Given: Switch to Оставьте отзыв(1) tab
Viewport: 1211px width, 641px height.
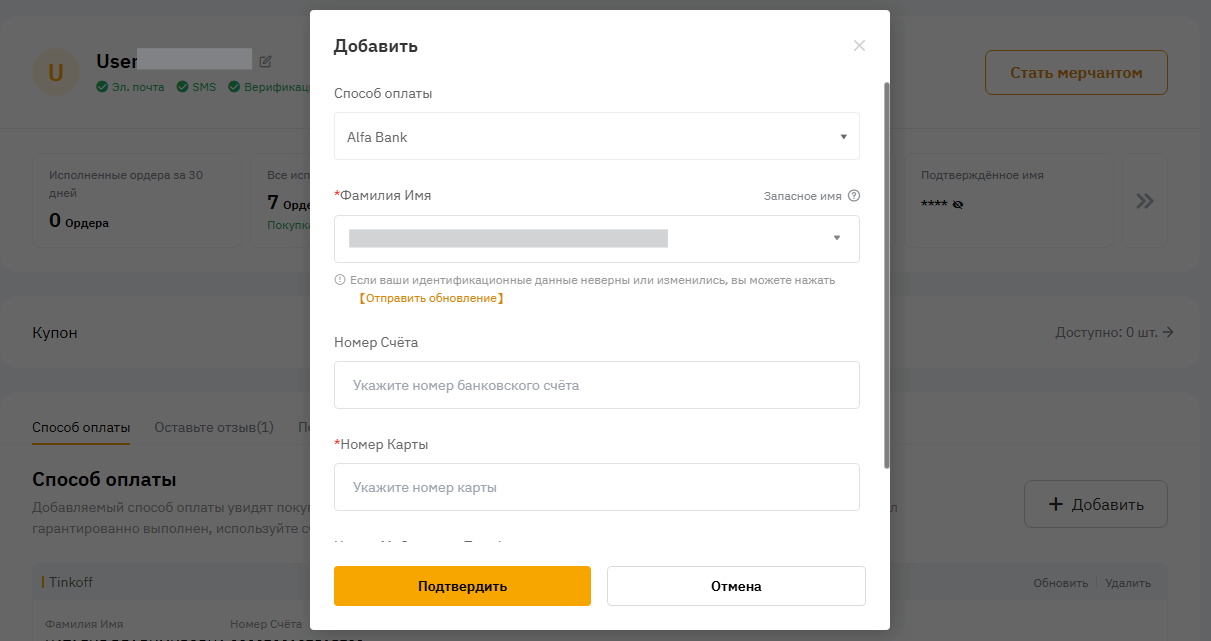Looking at the screenshot, I should pyautogui.click(x=214, y=428).
